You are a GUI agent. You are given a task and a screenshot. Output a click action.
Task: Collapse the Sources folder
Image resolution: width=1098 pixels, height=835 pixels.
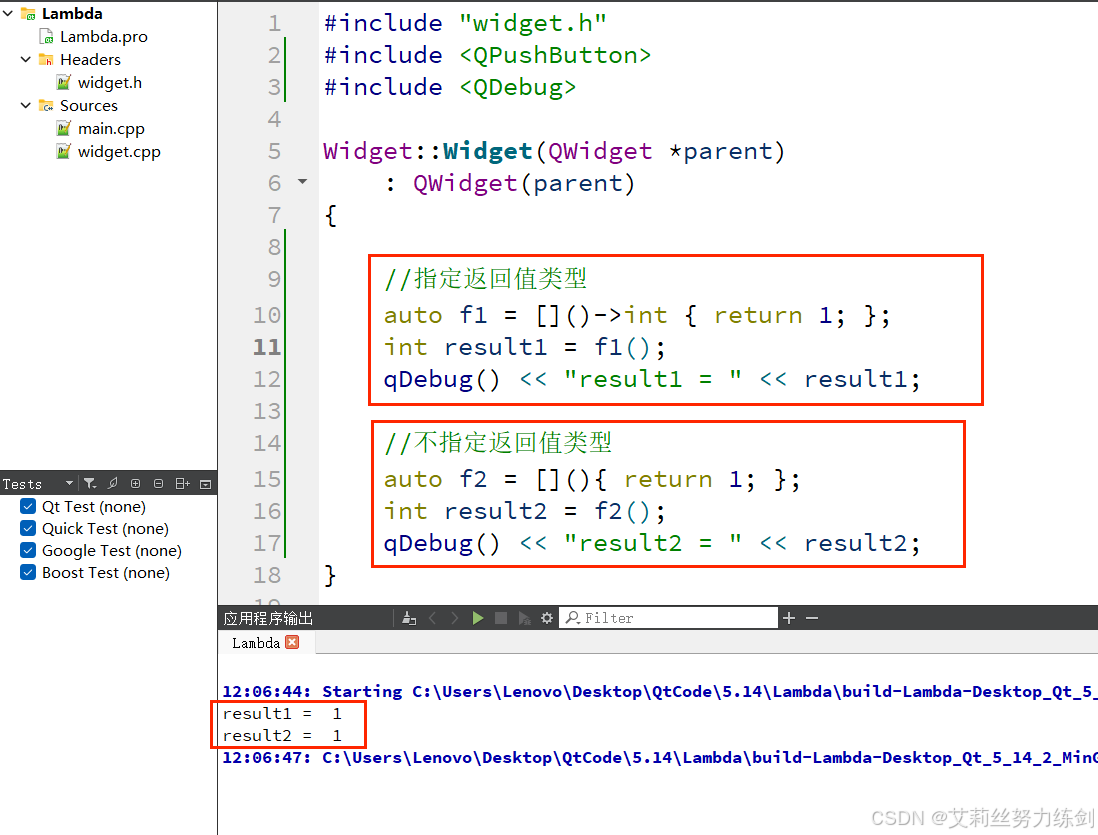pos(26,105)
